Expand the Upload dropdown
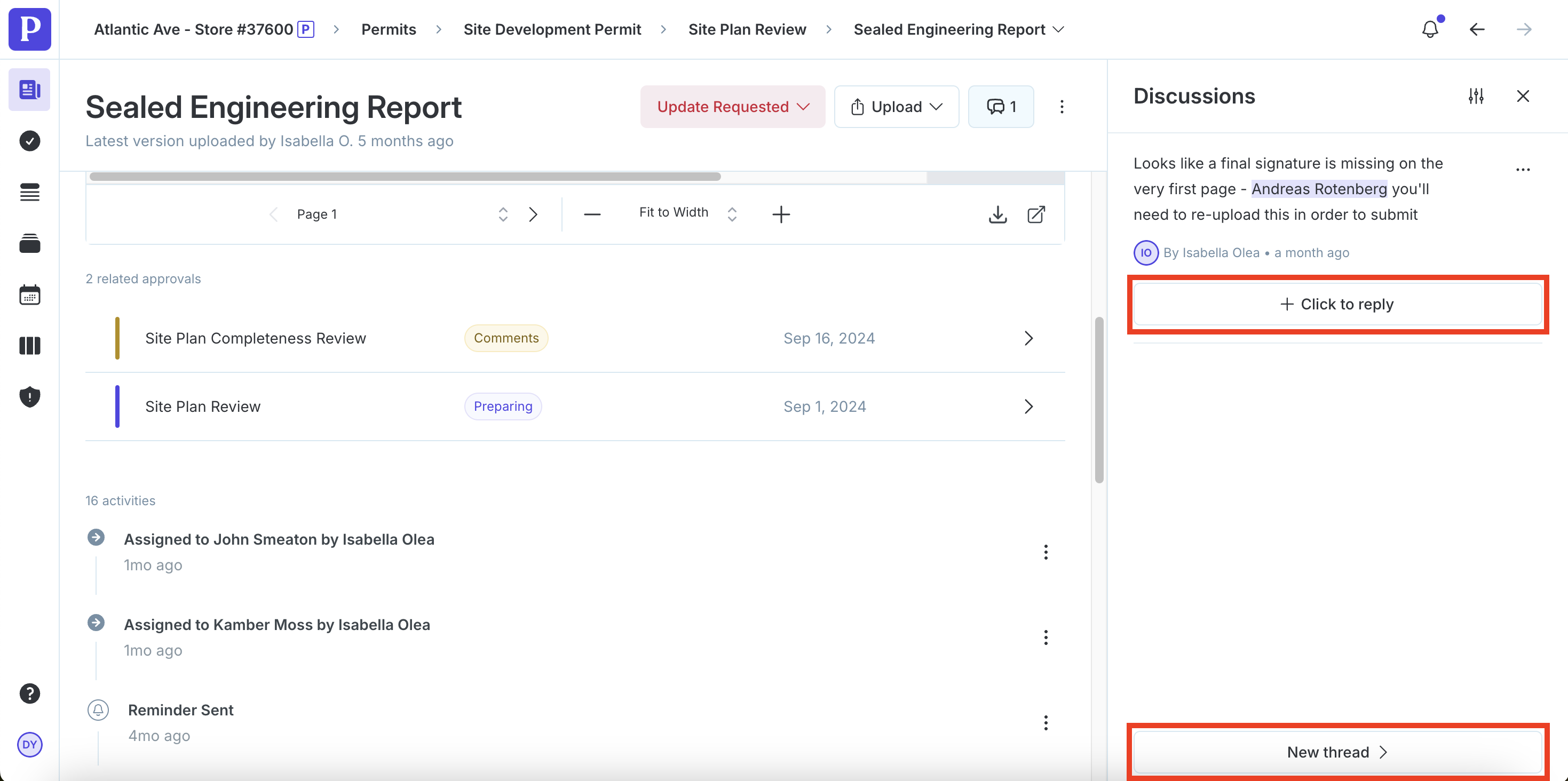 (897, 107)
